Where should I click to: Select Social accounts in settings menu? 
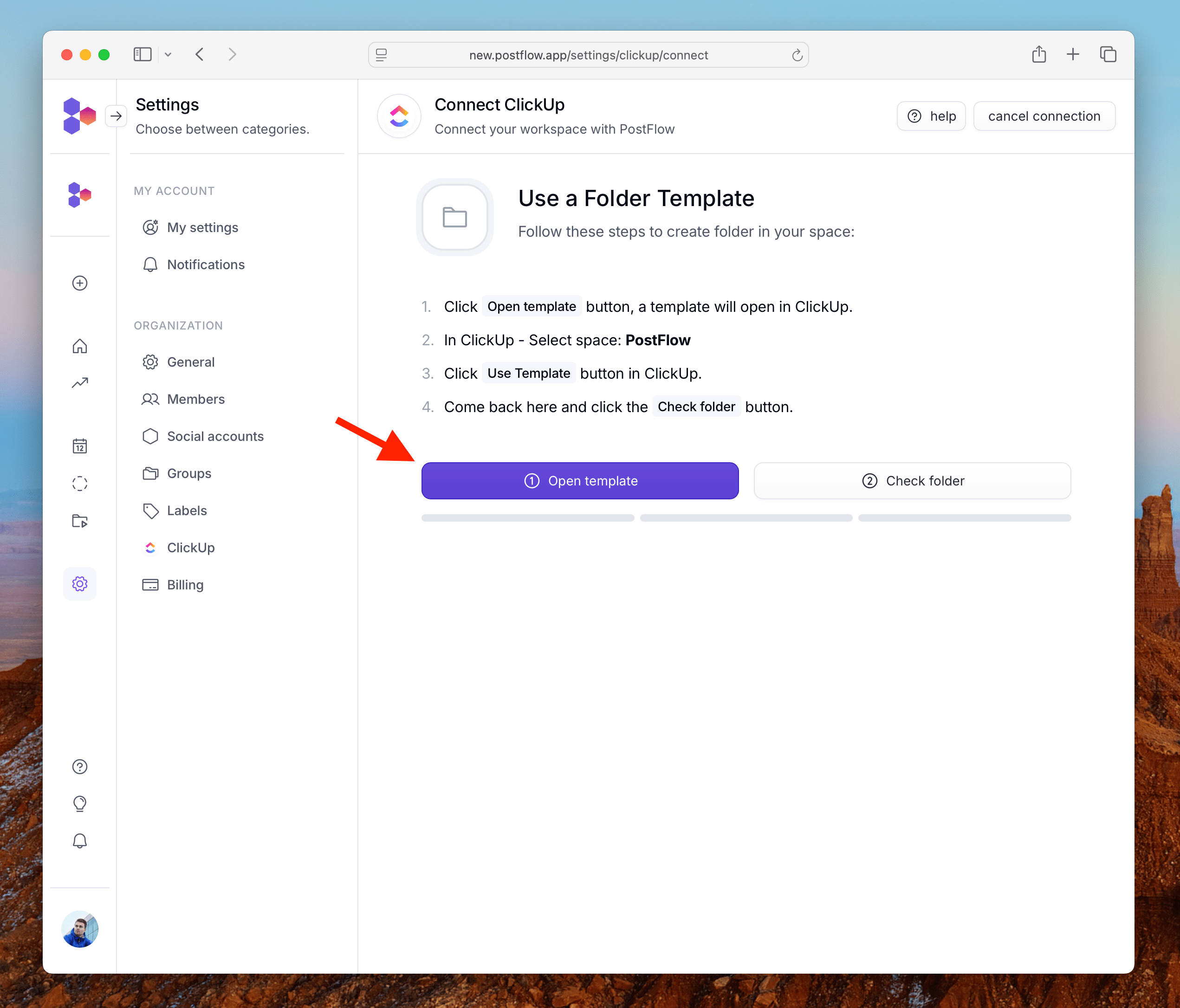click(x=215, y=436)
